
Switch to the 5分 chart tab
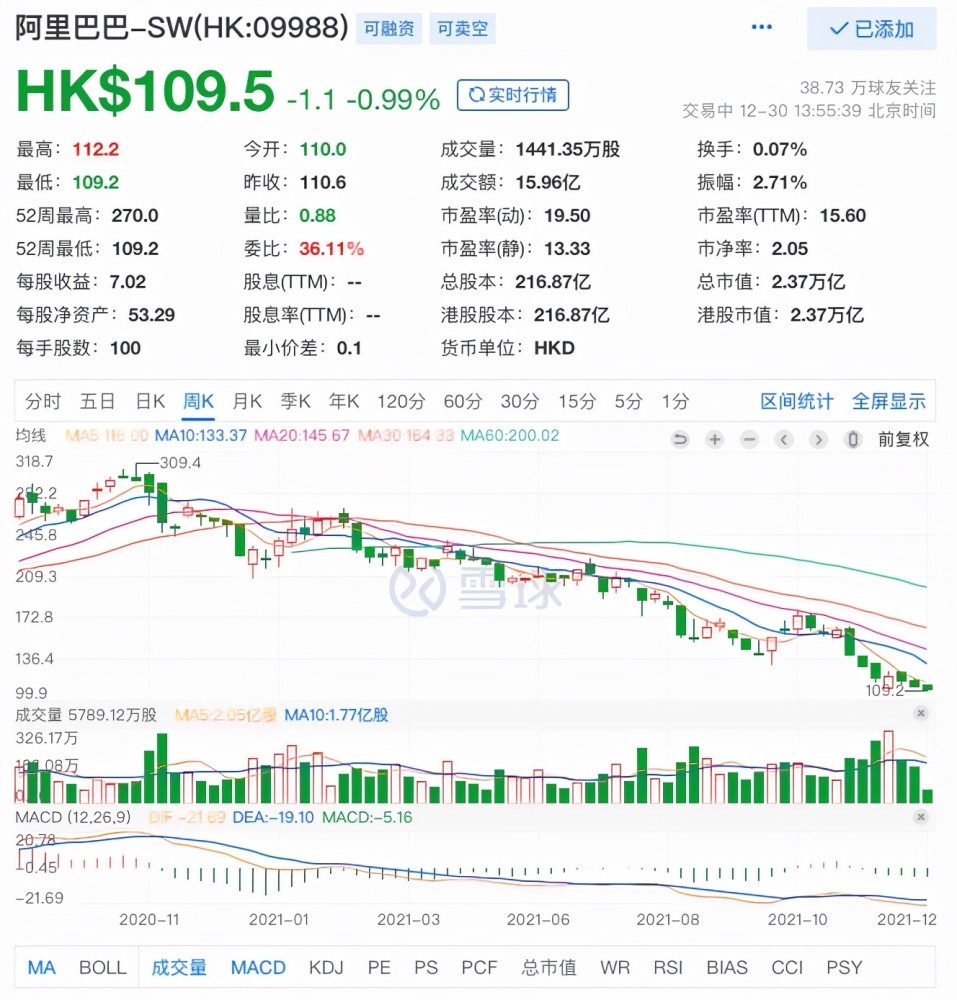[629, 401]
